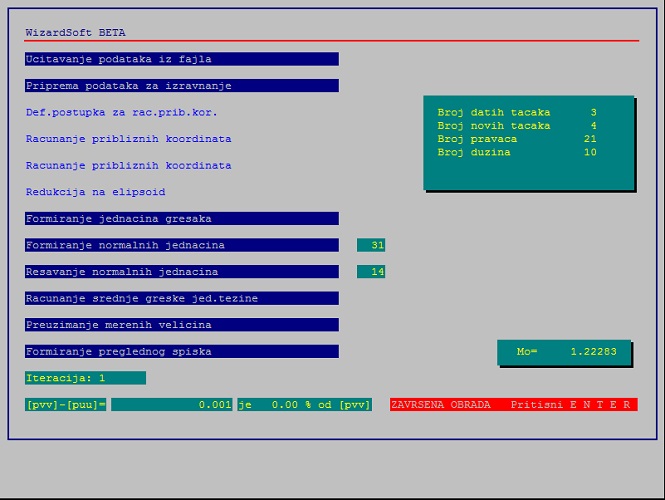Click the Broj duzina row
Viewport: 665px width, 500px height.
(517, 152)
